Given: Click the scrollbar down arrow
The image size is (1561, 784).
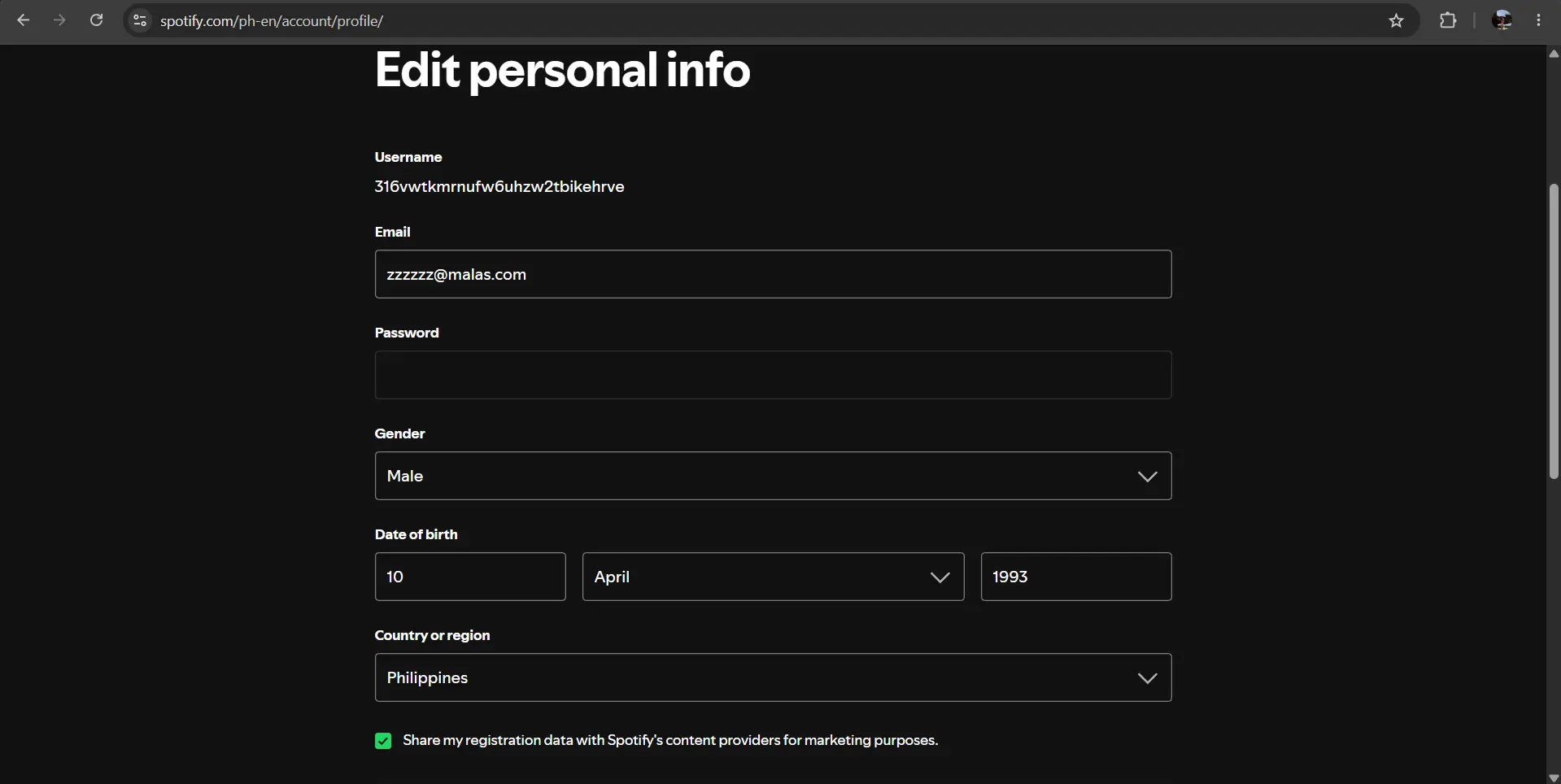Looking at the screenshot, I should [x=1554, y=777].
